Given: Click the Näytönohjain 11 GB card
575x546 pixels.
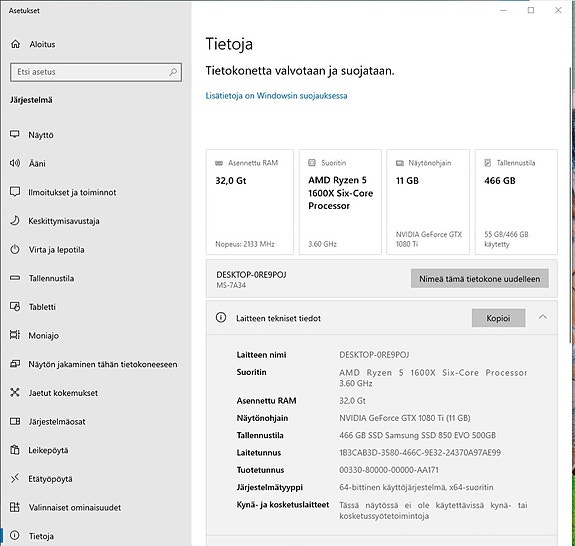Looking at the screenshot, I should 428,202.
